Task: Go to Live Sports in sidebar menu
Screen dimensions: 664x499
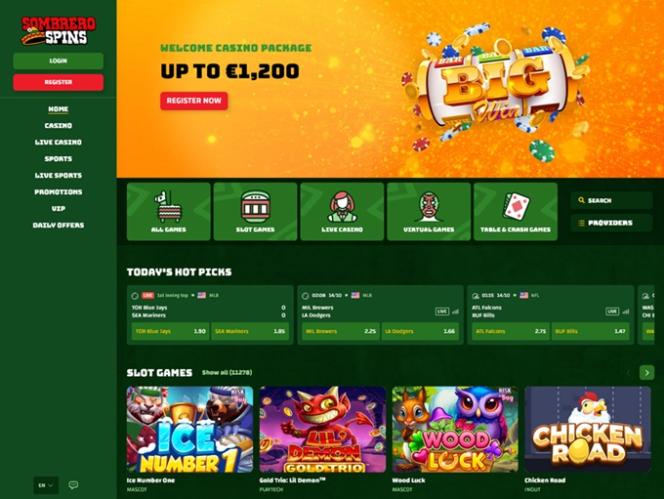Action: tap(58, 175)
